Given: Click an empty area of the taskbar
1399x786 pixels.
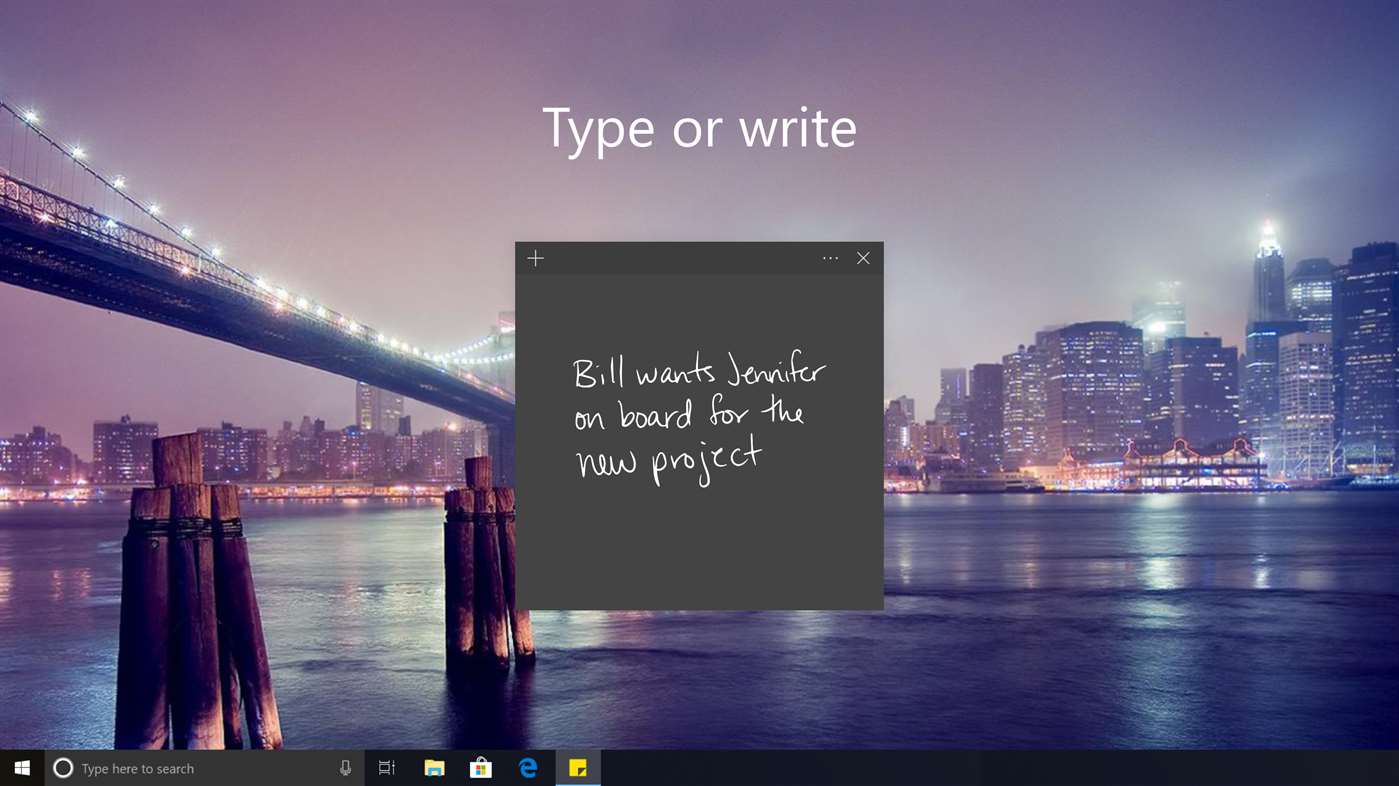Looking at the screenshot, I should (x=1000, y=768).
